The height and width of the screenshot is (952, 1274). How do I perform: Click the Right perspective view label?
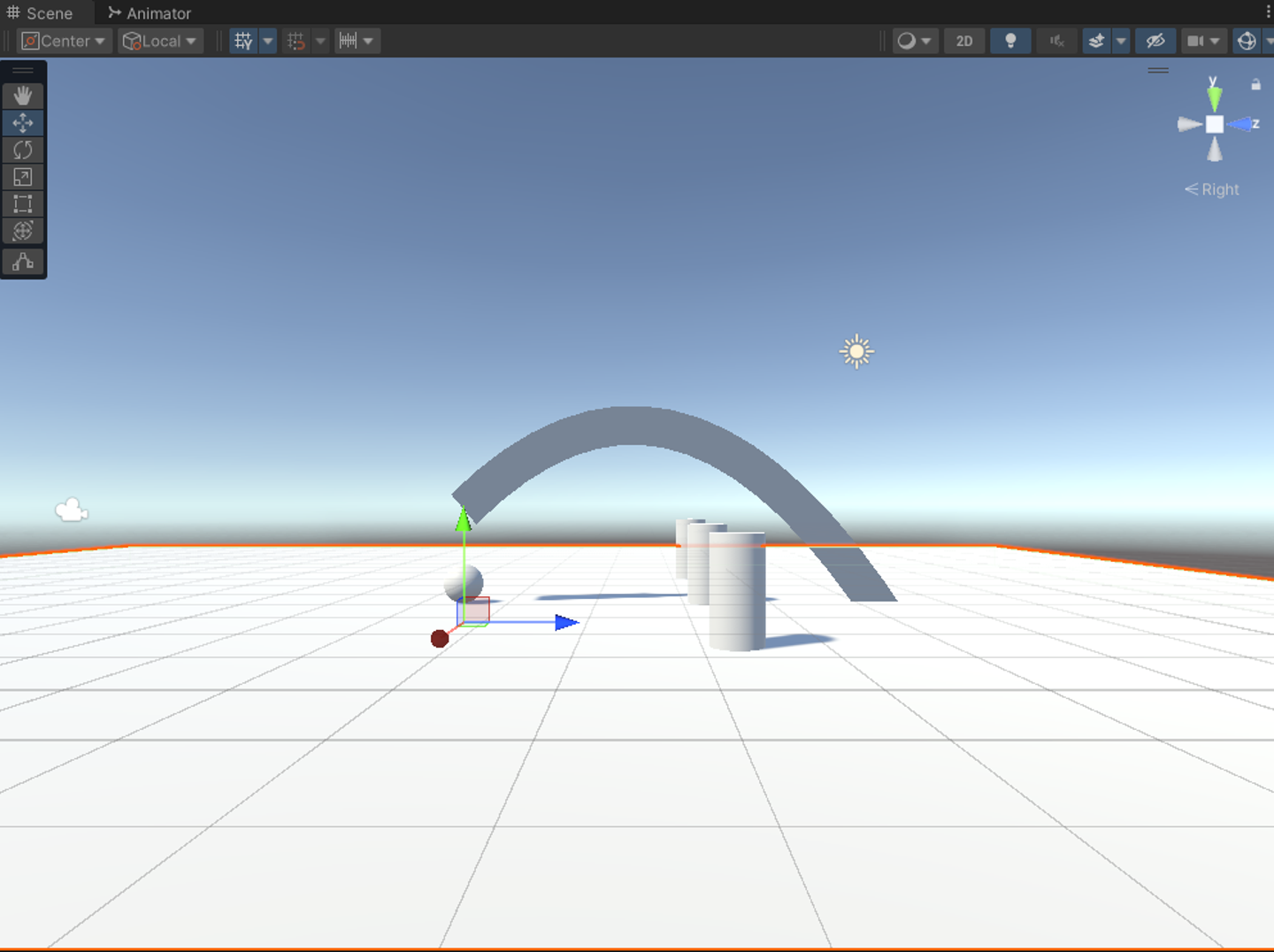[1212, 189]
